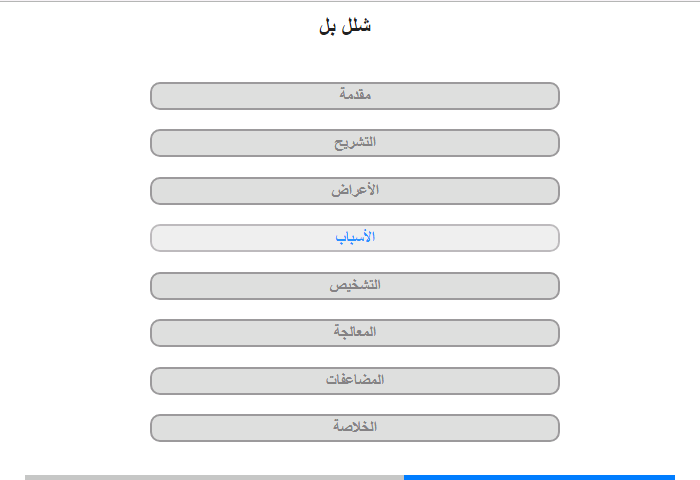Select the المضاعفات button

click(355, 381)
